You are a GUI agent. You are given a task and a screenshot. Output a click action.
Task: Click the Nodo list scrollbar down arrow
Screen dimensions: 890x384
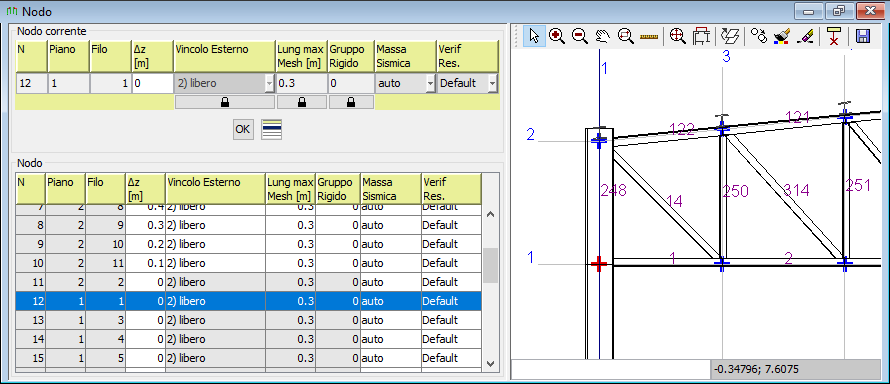(491, 364)
